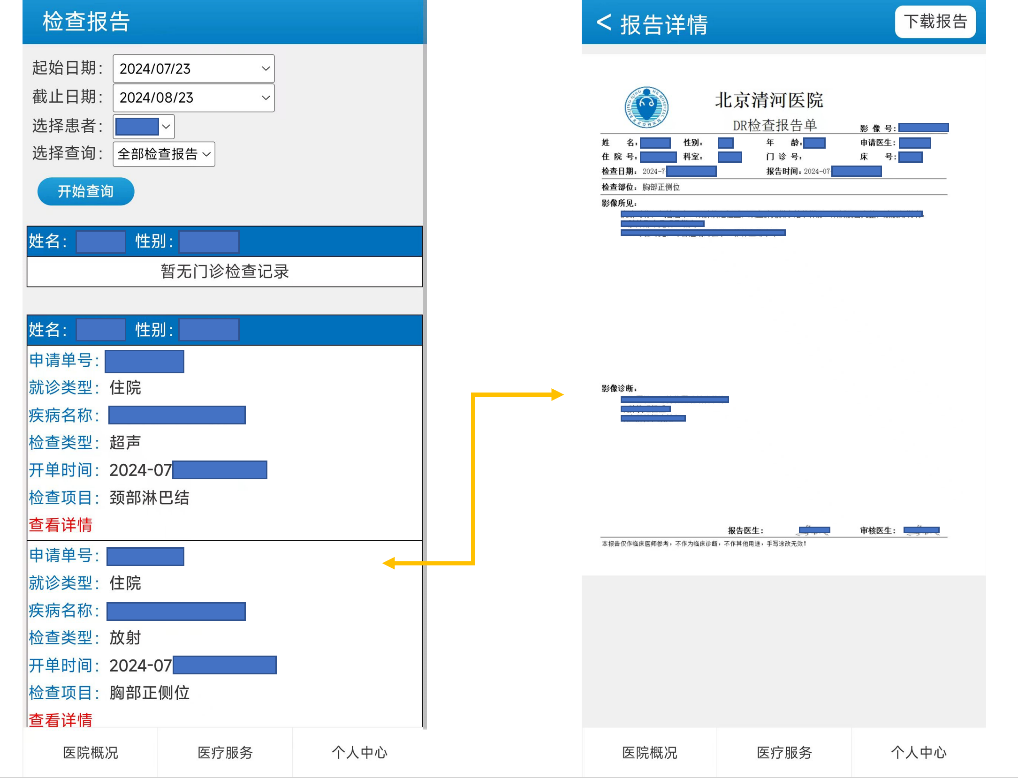Tap the 检查报告 page header title

tap(86, 22)
